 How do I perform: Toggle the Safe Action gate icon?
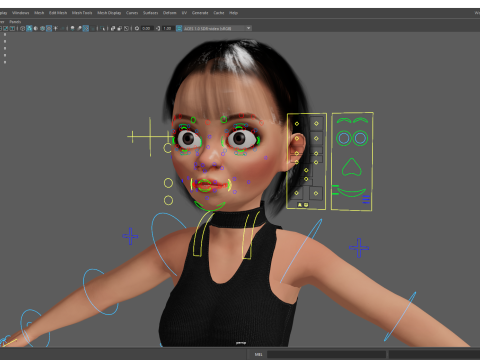tap(6, 28)
